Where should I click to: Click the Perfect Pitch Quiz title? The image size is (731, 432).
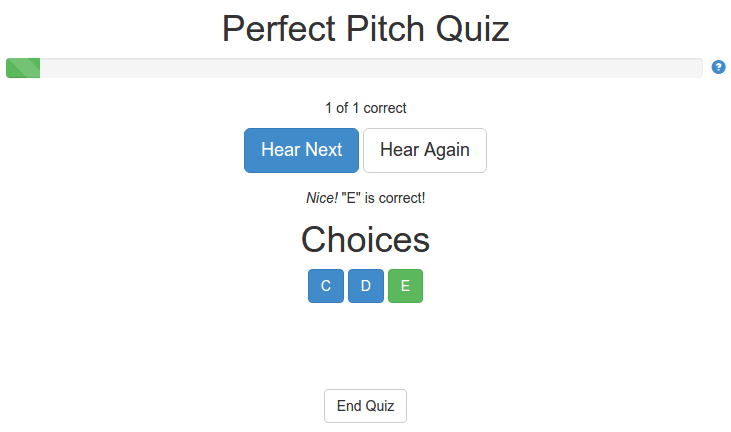[x=366, y=29]
